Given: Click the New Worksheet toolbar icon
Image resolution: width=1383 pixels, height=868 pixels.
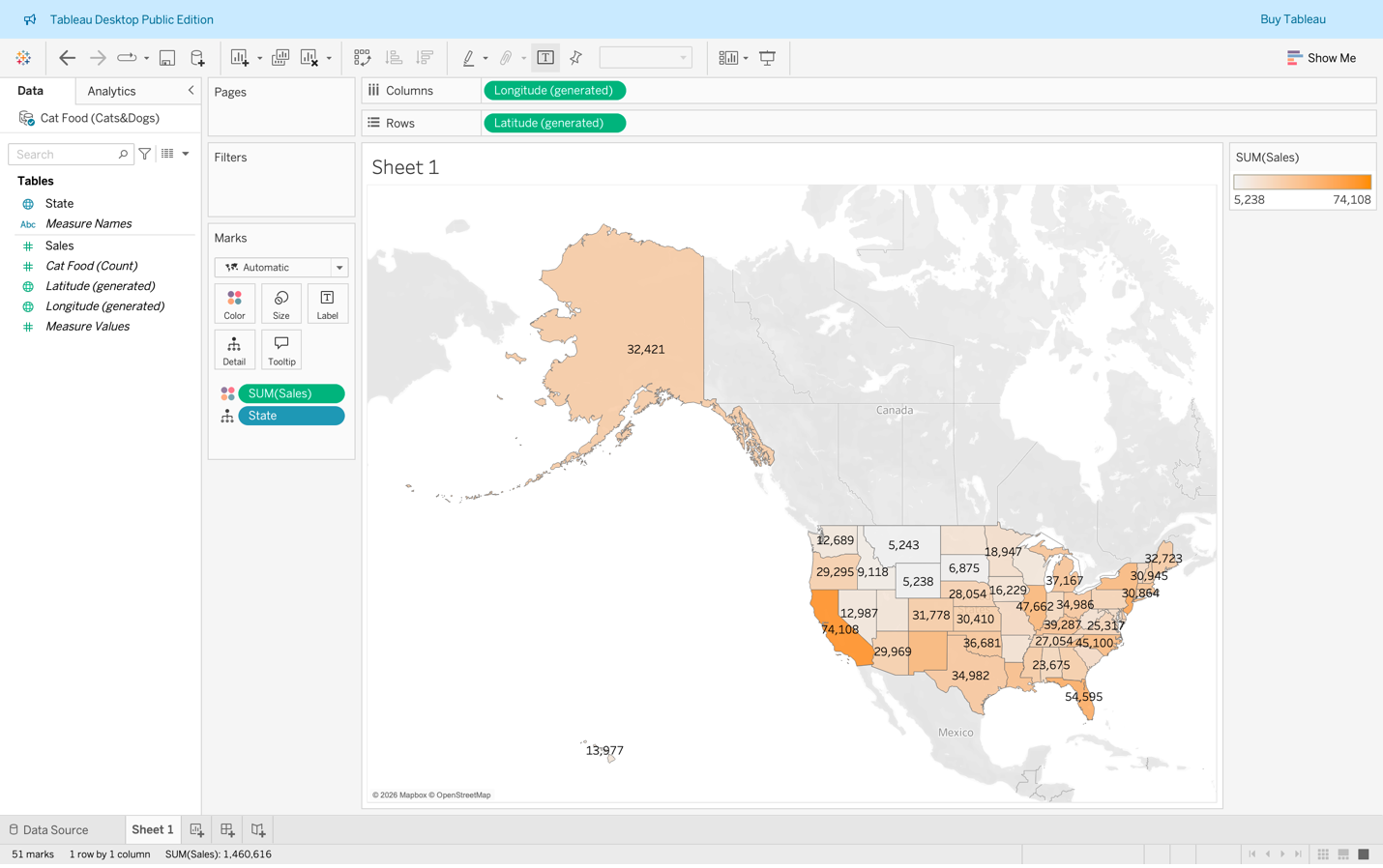Looking at the screenshot, I should point(240,58).
